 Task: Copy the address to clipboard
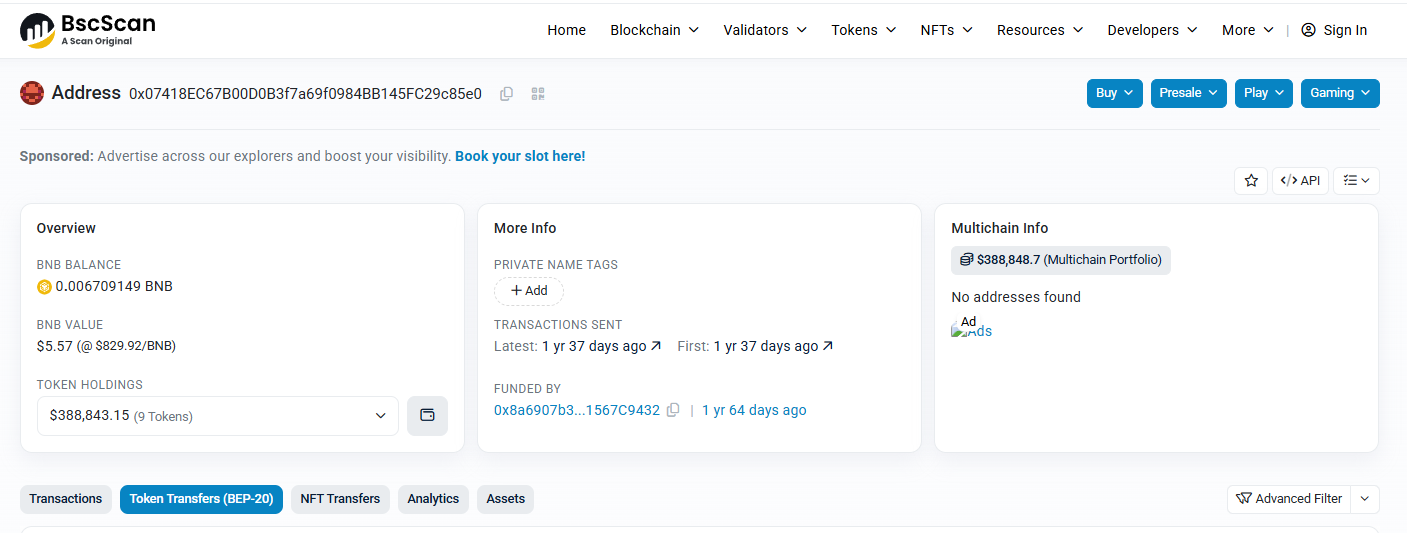click(x=507, y=94)
